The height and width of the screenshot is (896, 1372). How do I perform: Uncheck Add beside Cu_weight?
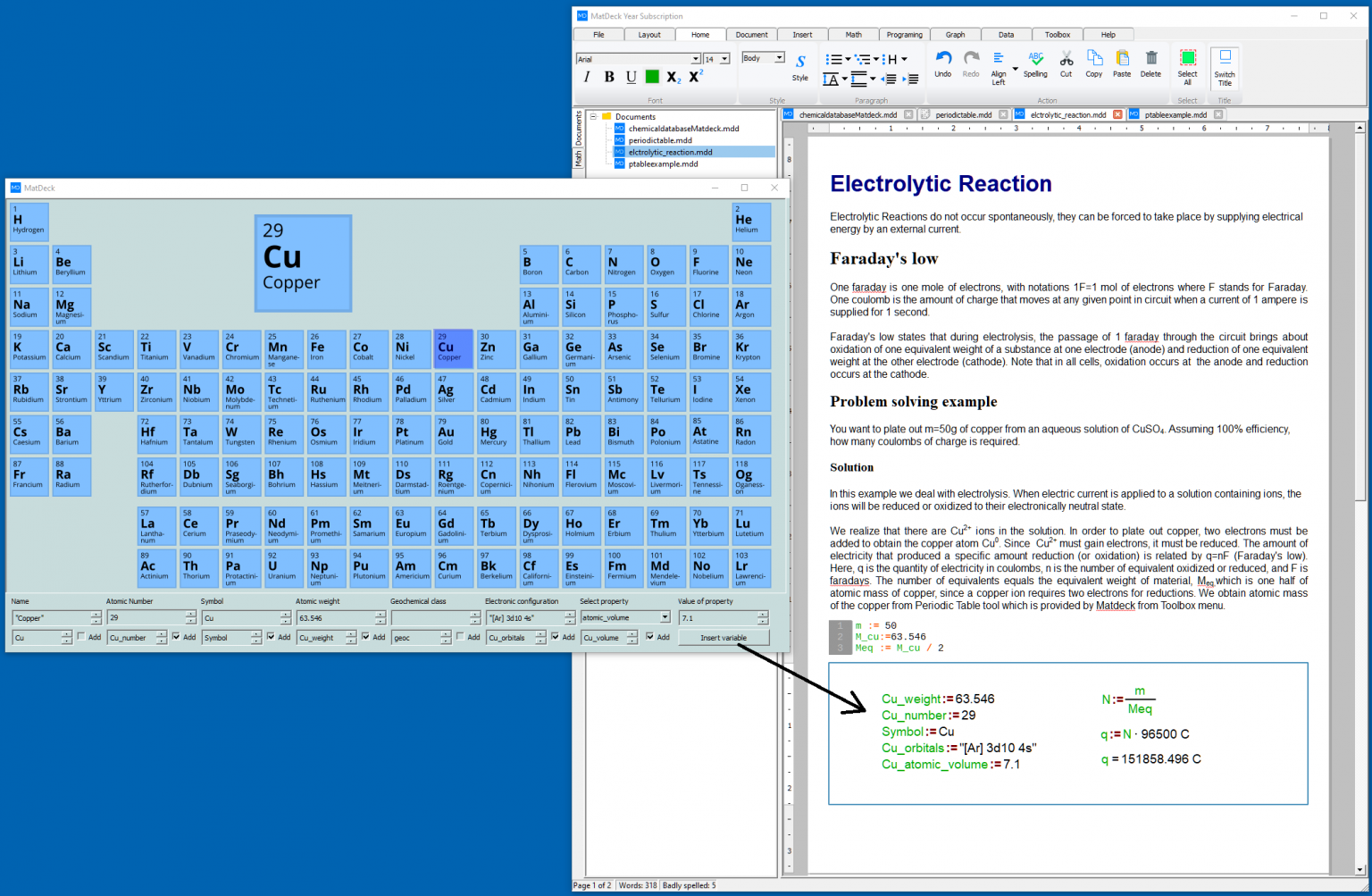click(x=365, y=637)
